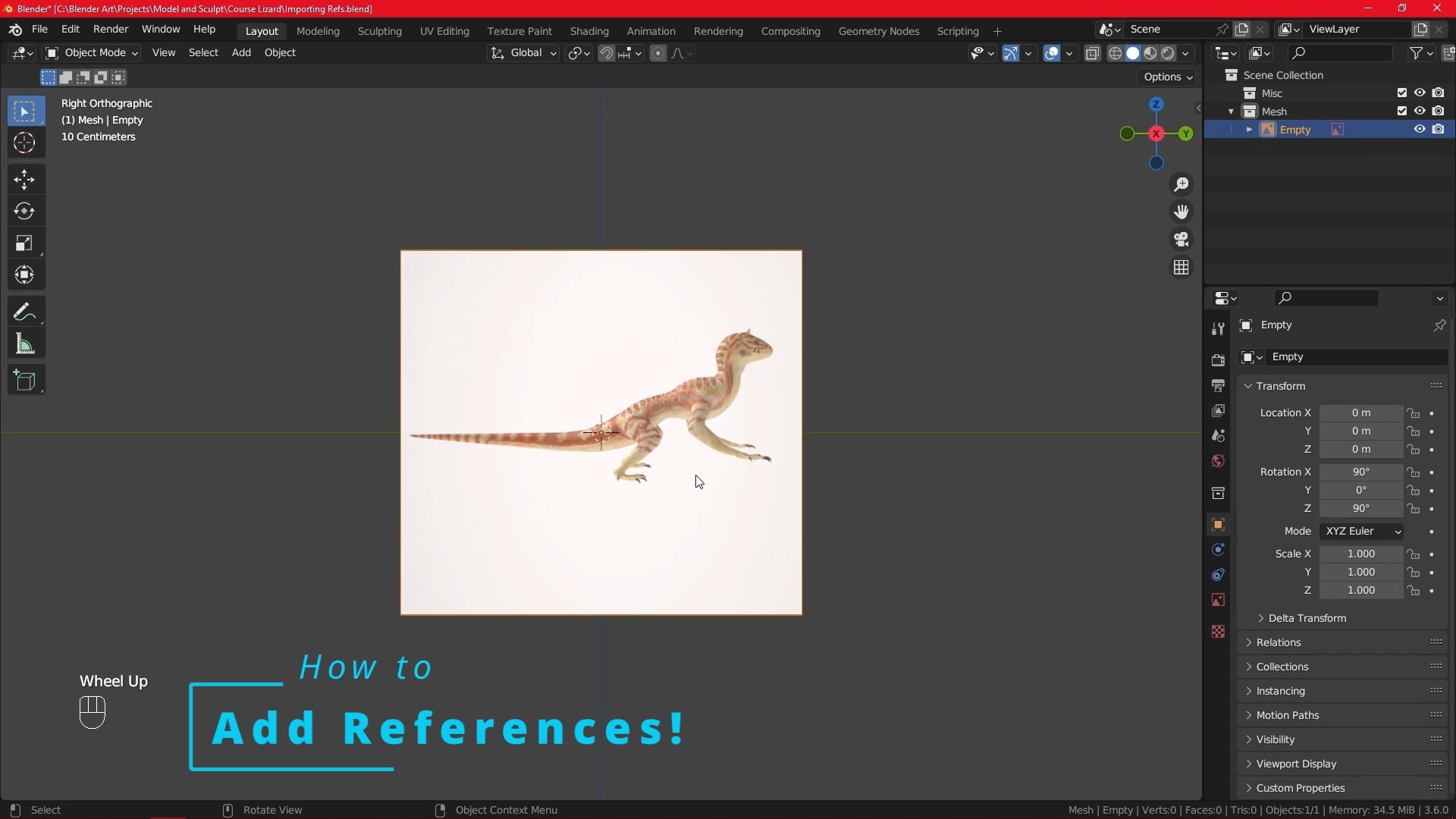Screen dimensions: 1456x819
Task: Open the Render Properties tab
Action: point(1218,360)
